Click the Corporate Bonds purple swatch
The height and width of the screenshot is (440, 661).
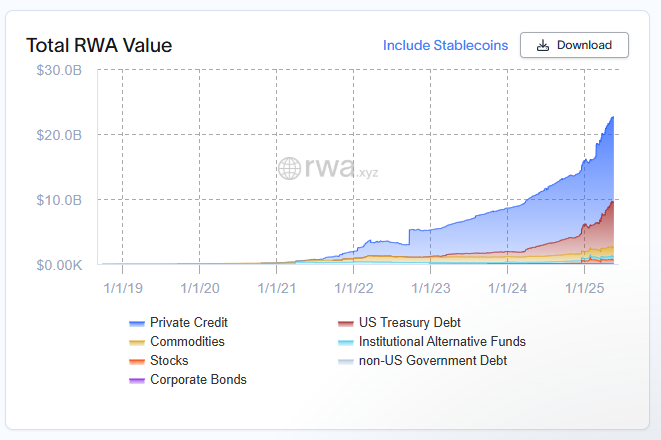(x=137, y=380)
